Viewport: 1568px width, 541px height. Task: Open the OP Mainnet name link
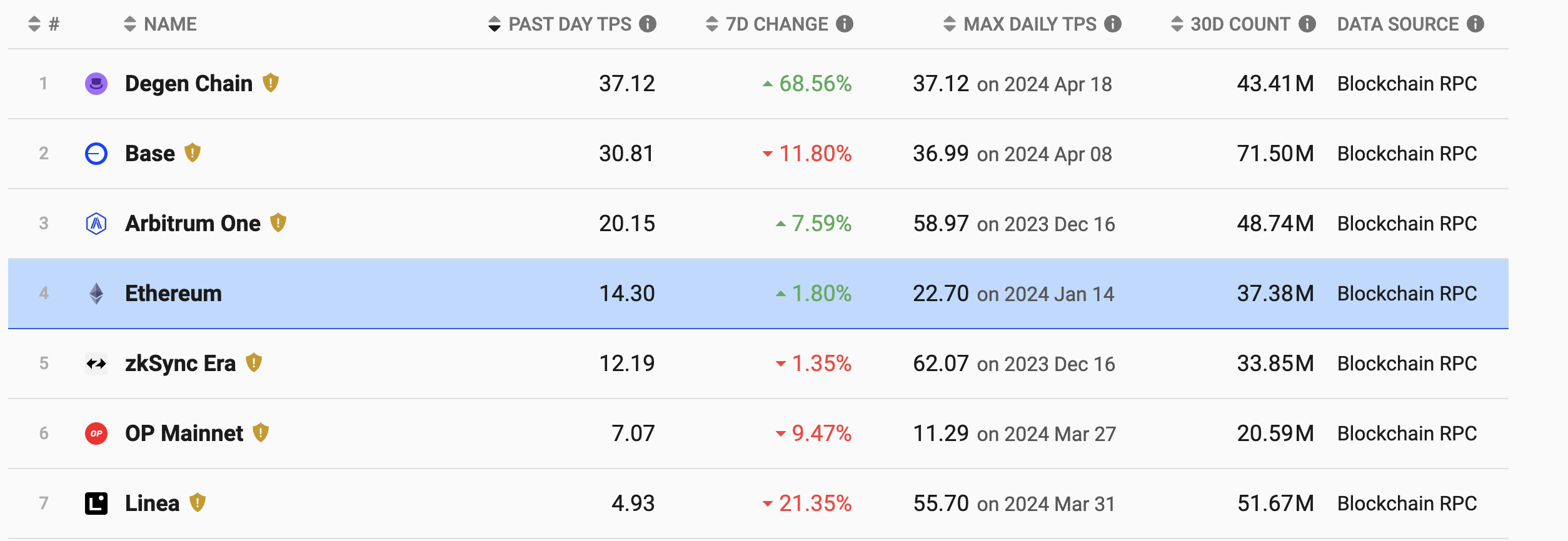pos(184,434)
